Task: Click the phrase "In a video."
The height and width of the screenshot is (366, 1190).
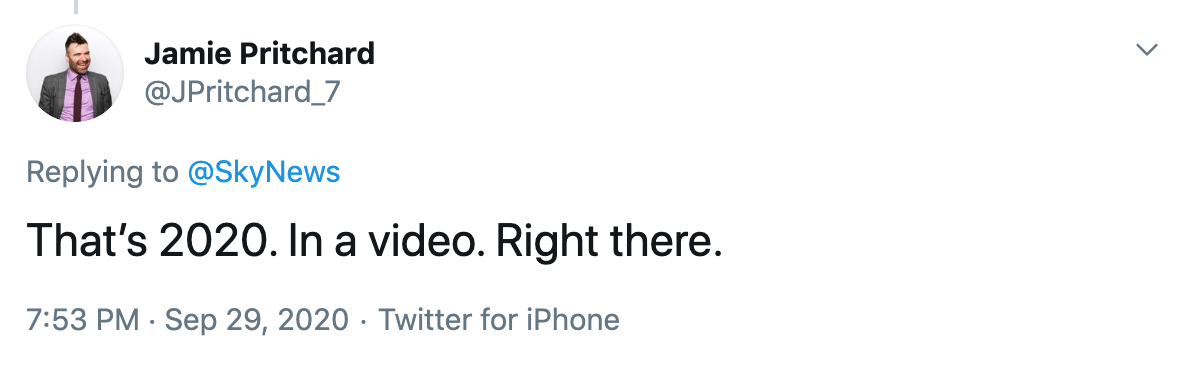Action: pyautogui.click(x=387, y=241)
